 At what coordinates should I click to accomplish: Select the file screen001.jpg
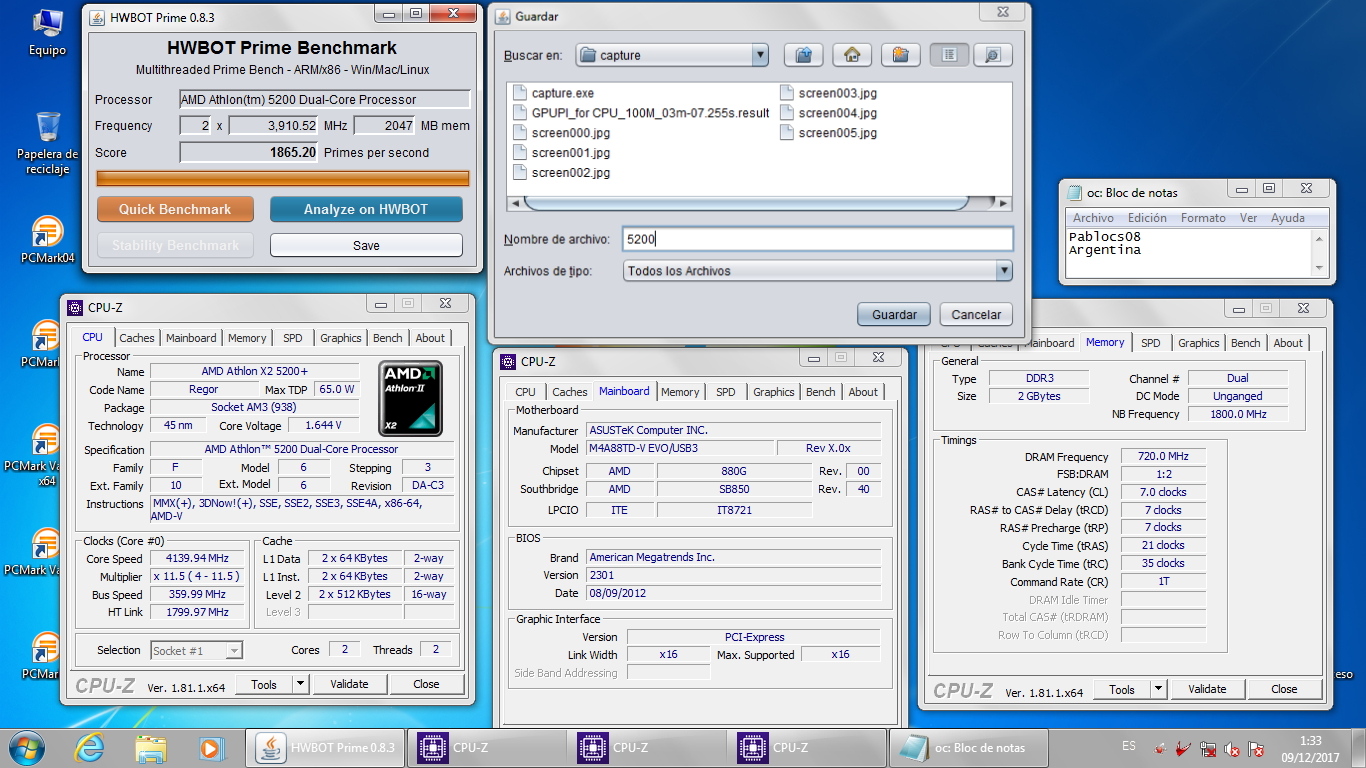point(561,153)
